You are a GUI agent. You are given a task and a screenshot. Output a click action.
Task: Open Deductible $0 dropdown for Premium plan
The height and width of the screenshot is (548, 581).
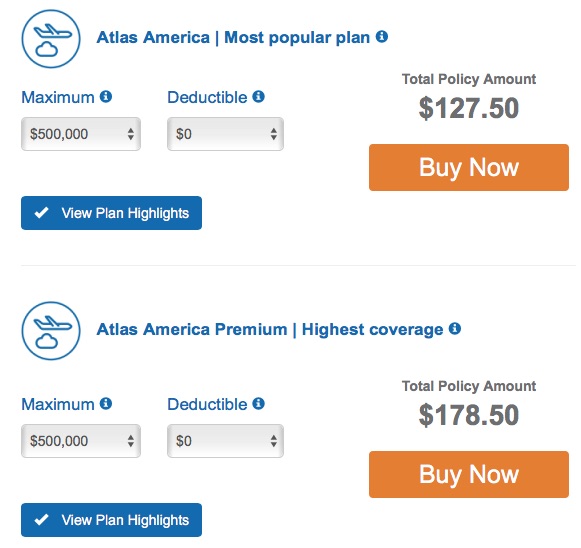click(x=225, y=441)
